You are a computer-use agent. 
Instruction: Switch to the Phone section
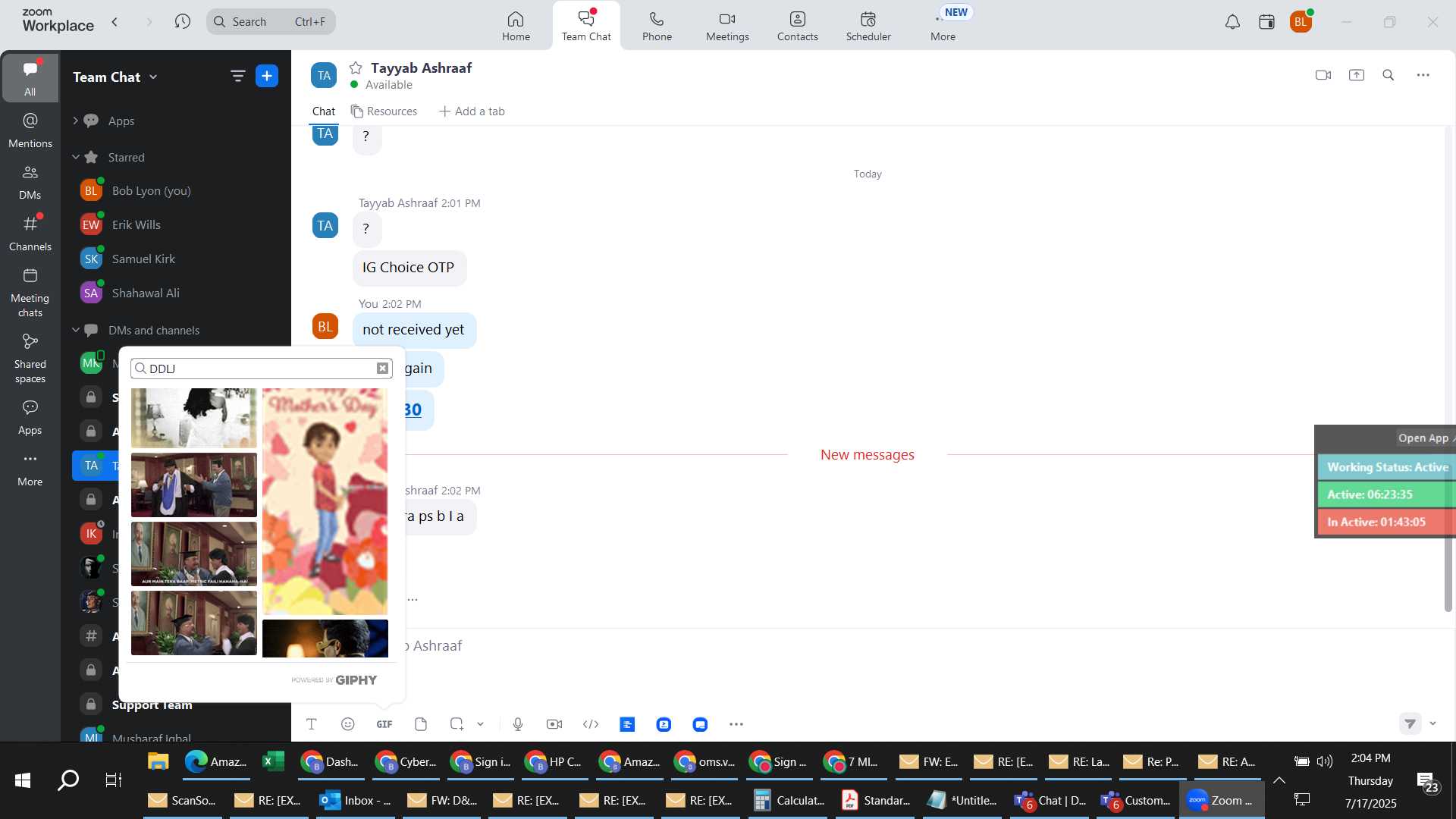tap(657, 26)
